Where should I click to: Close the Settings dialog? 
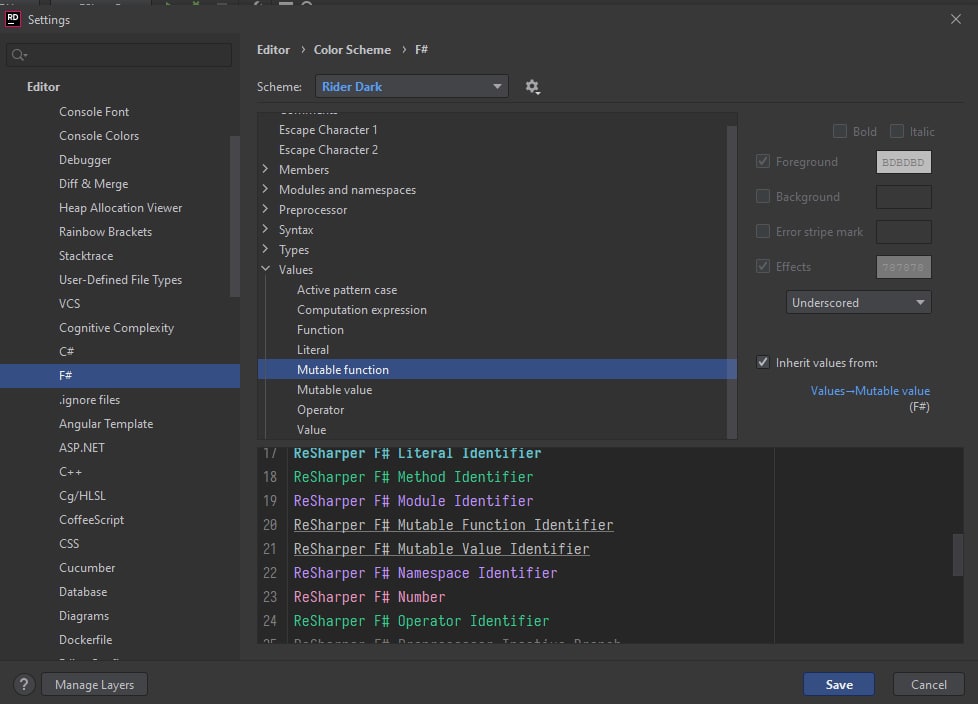point(956,19)
